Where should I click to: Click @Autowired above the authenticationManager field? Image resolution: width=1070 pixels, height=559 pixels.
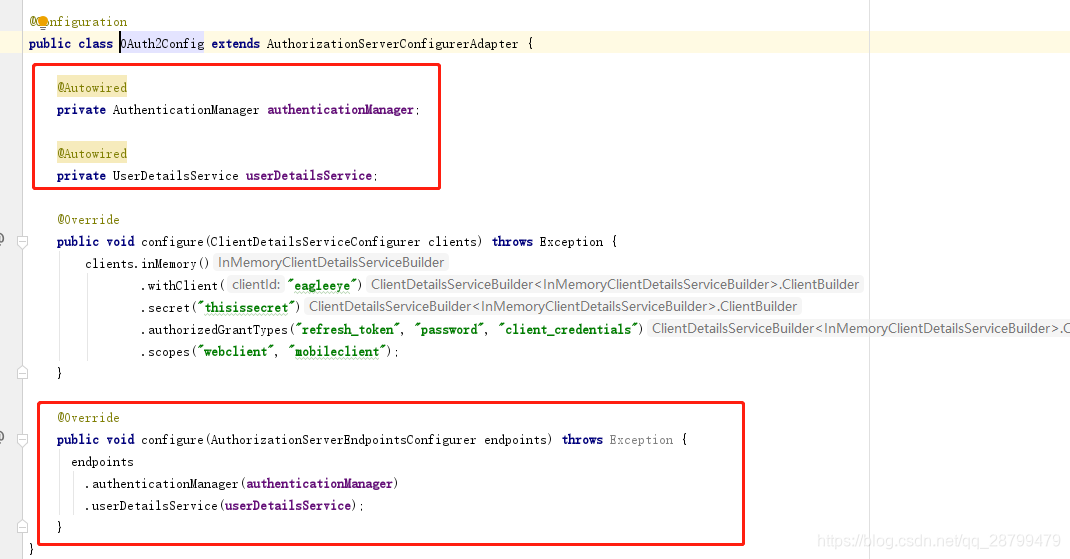pos(92,87)
